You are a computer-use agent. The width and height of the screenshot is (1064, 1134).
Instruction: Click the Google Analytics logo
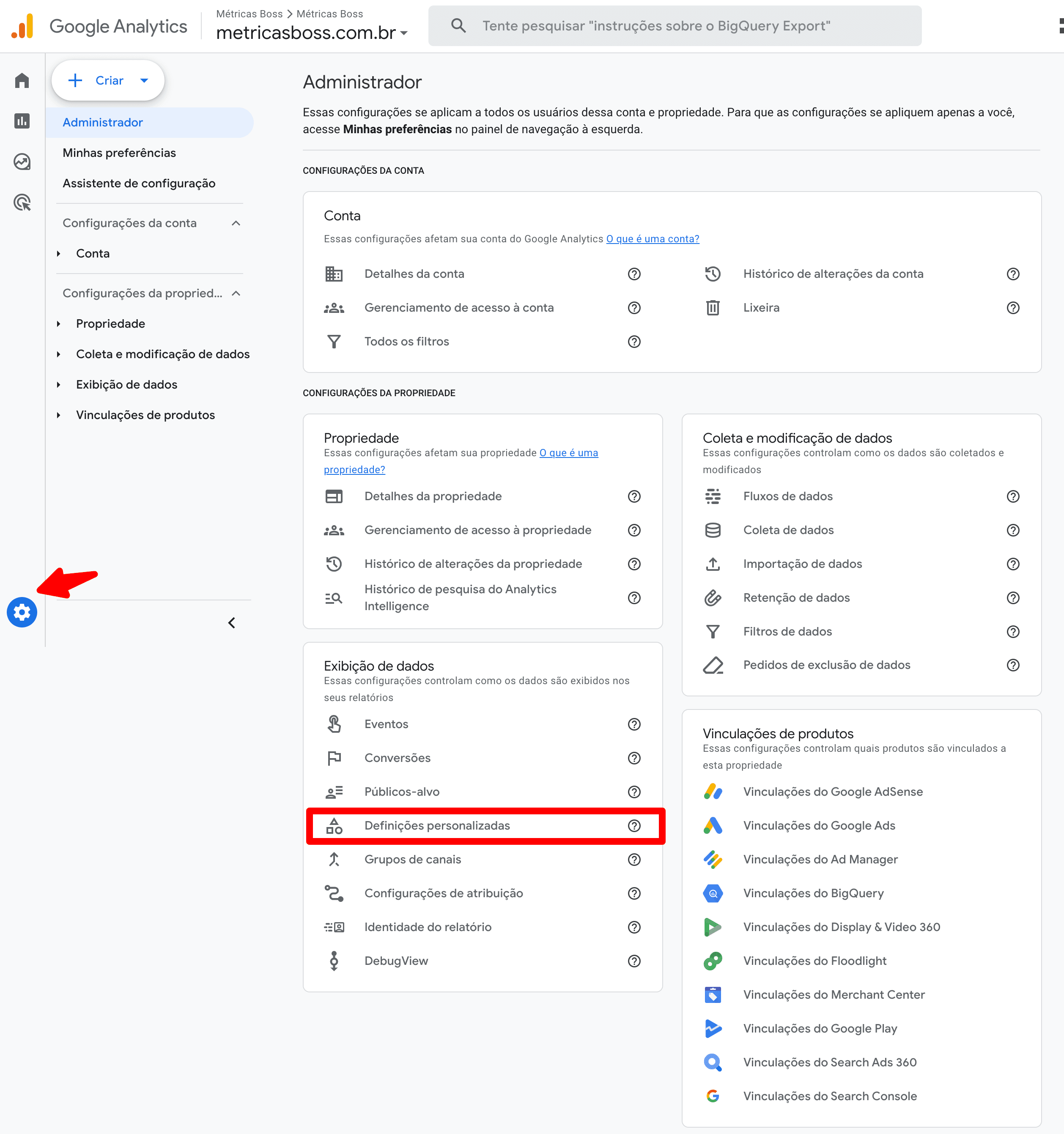coord(98,26)
